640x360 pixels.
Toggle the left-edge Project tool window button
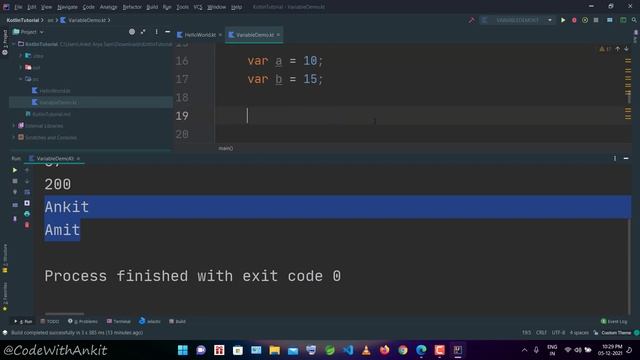click(x=5, y=42)
